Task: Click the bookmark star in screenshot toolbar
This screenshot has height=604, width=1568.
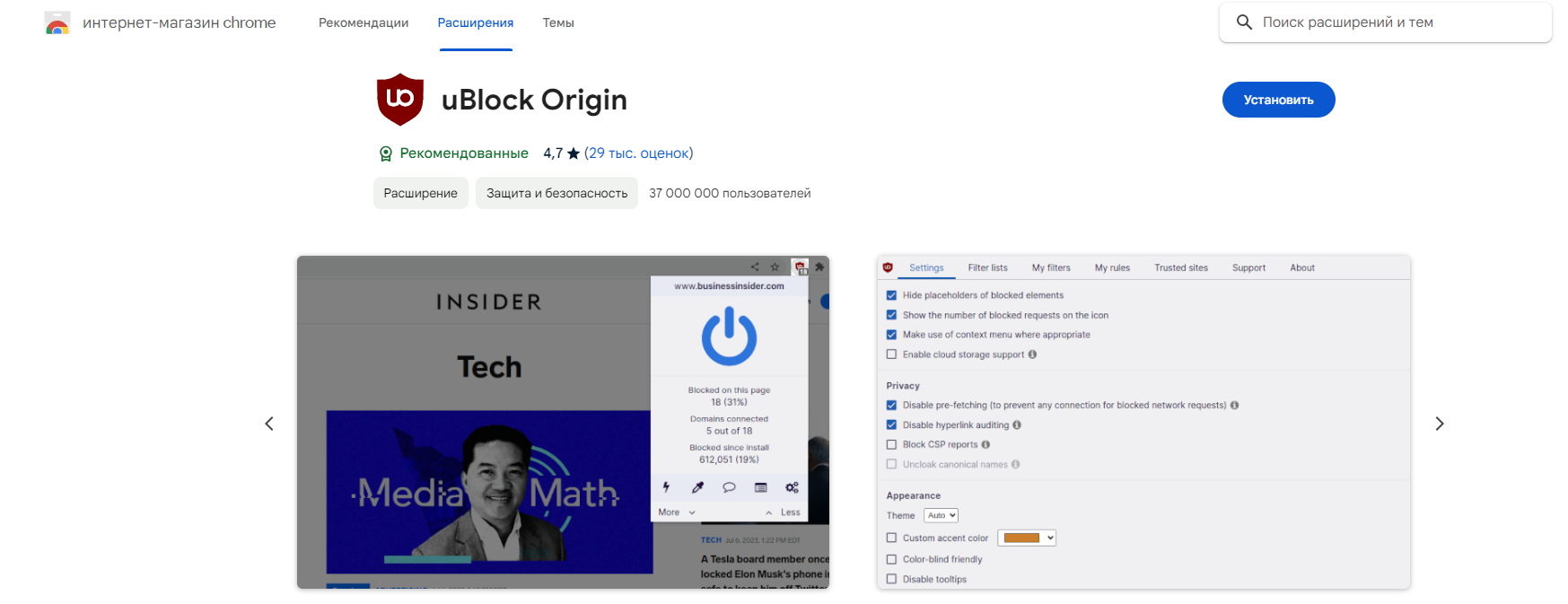Action: pos(775,267)
